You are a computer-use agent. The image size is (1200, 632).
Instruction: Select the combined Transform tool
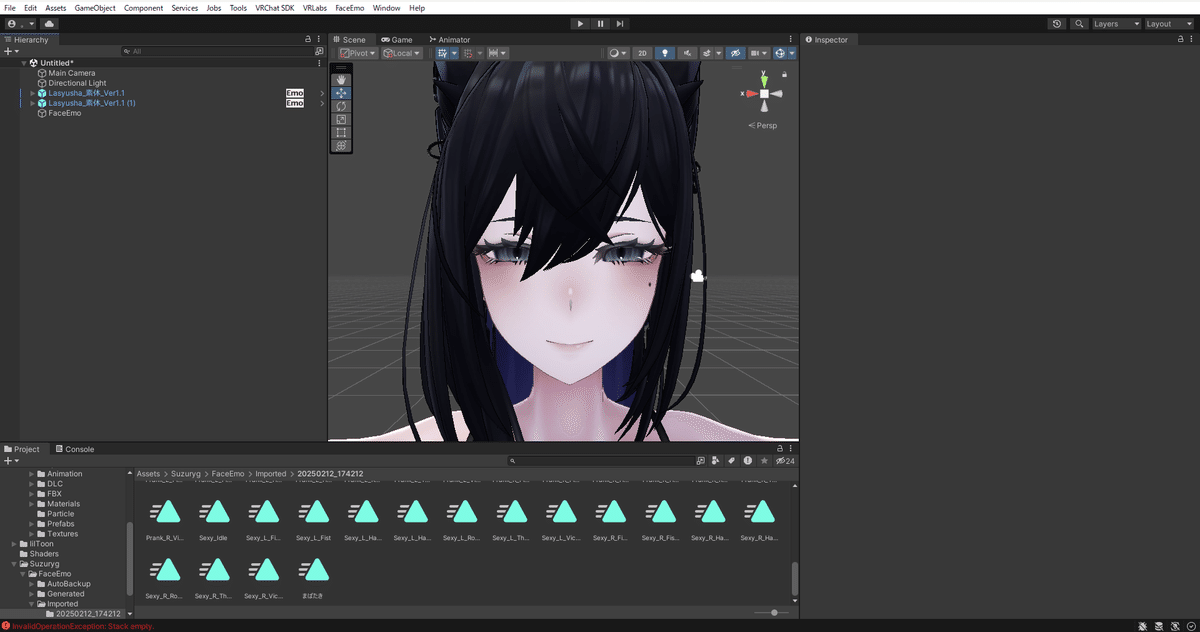(x=341, y=145)
